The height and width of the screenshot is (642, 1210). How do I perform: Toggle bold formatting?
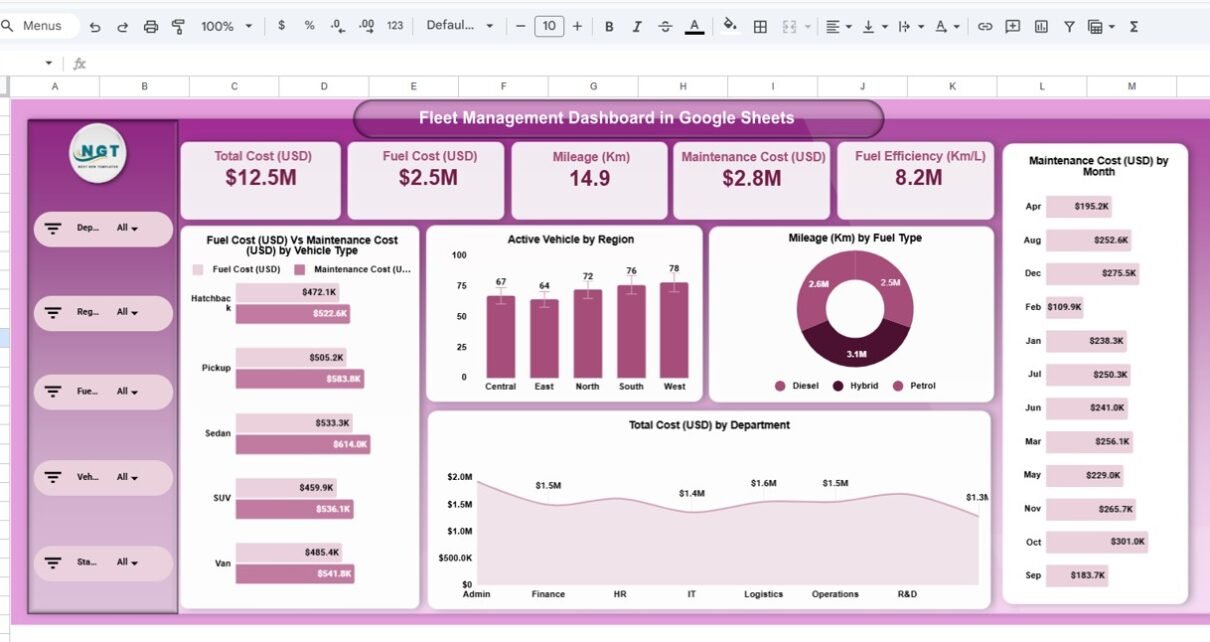pos(609,27)
